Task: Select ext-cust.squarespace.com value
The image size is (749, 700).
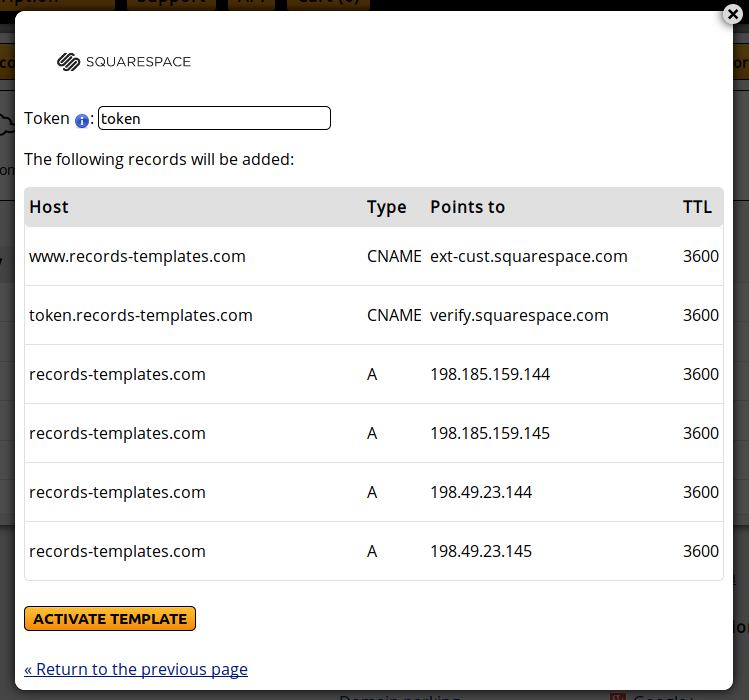Action: [528, 257]
